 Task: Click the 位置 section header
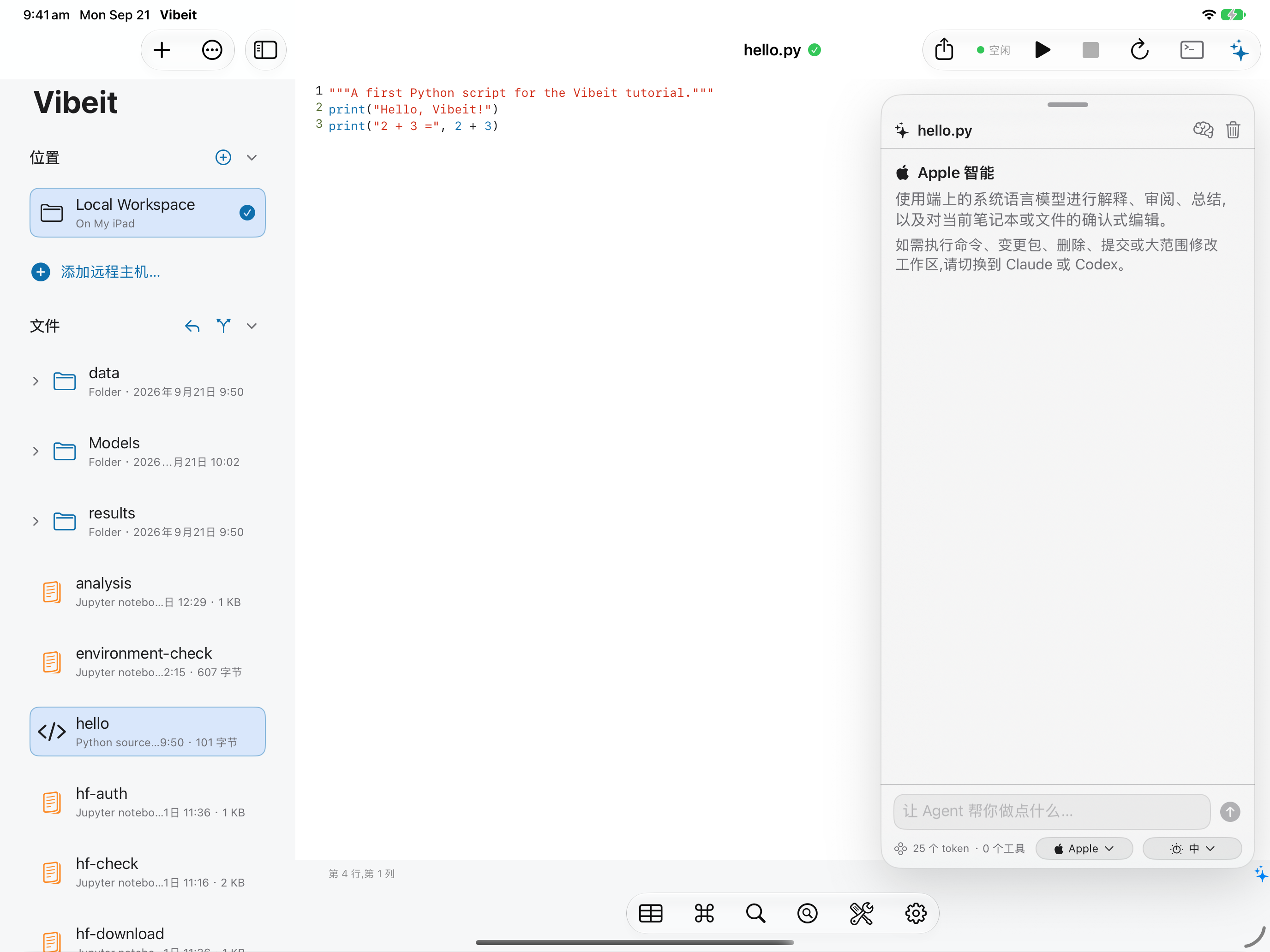pyautogui.click(x=45, y=157)
